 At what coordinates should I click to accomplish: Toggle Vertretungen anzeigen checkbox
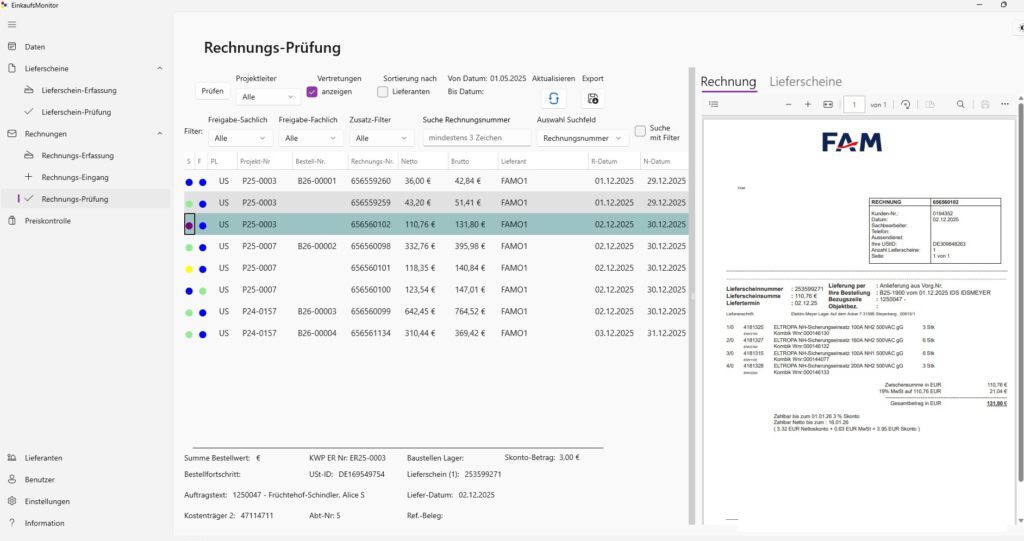(x=312, y=92)
